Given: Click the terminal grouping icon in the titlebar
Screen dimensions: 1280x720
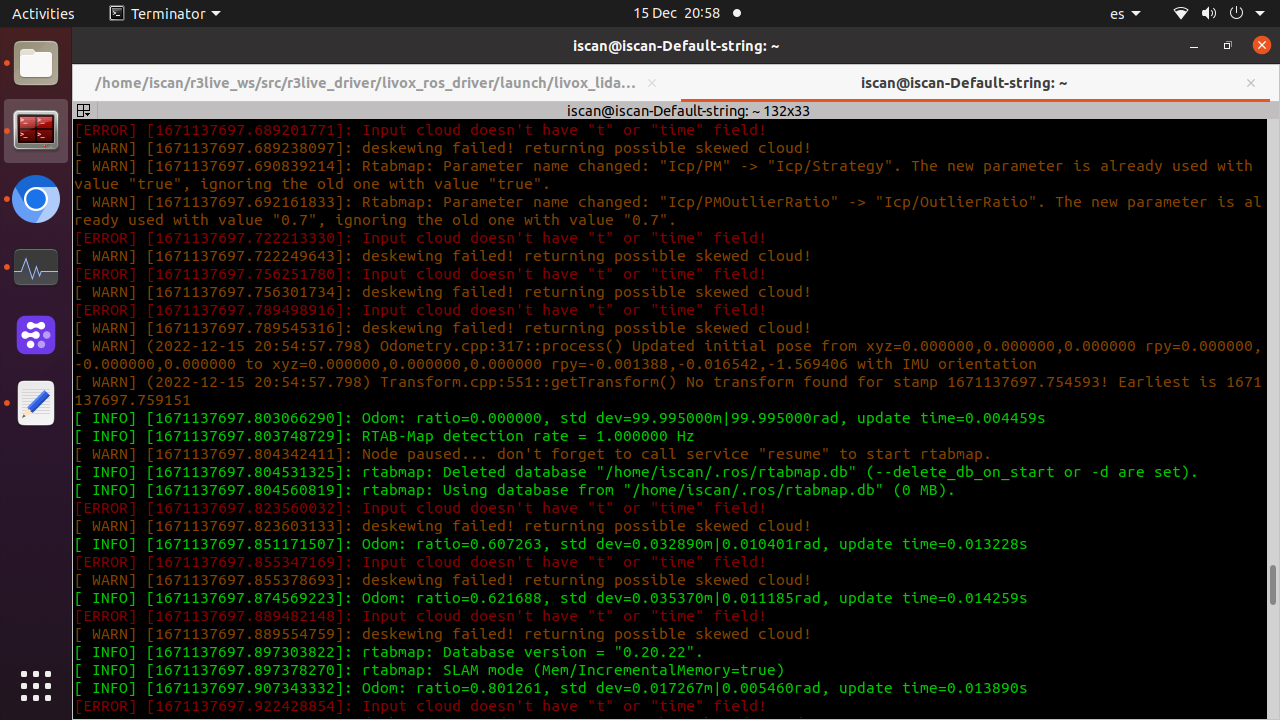Looking at the screenshot, I should pos(84,111).
